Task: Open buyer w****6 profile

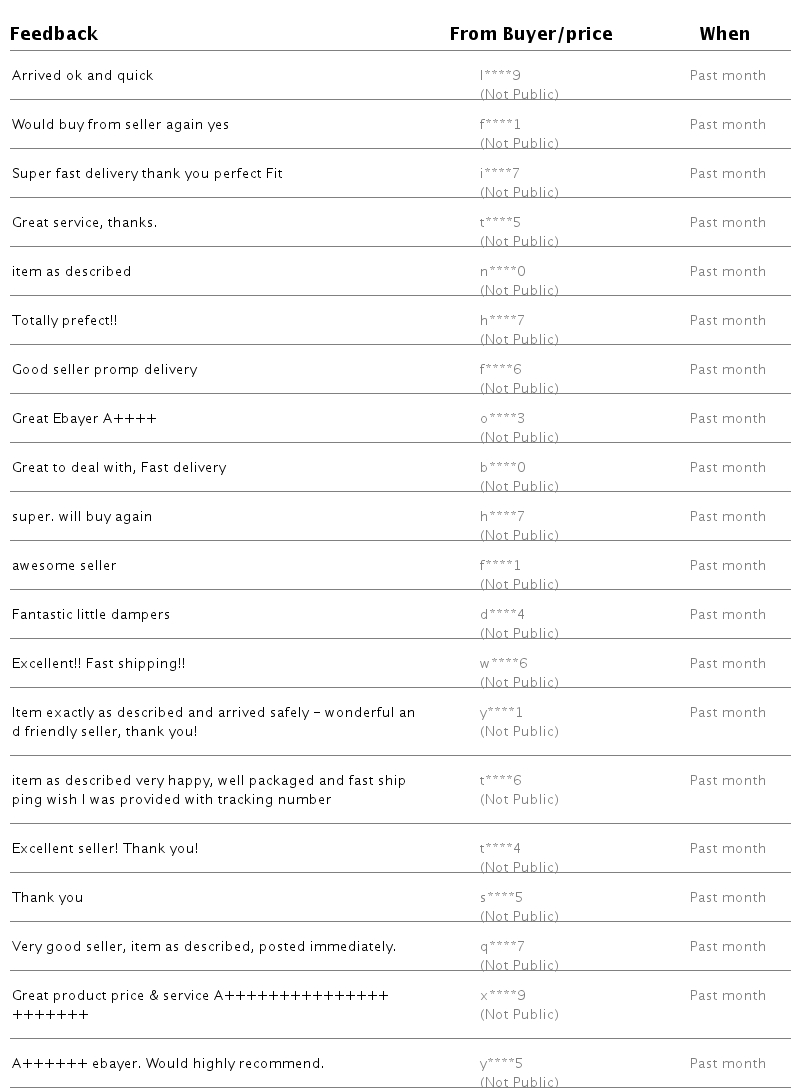Action: (503, 664)
